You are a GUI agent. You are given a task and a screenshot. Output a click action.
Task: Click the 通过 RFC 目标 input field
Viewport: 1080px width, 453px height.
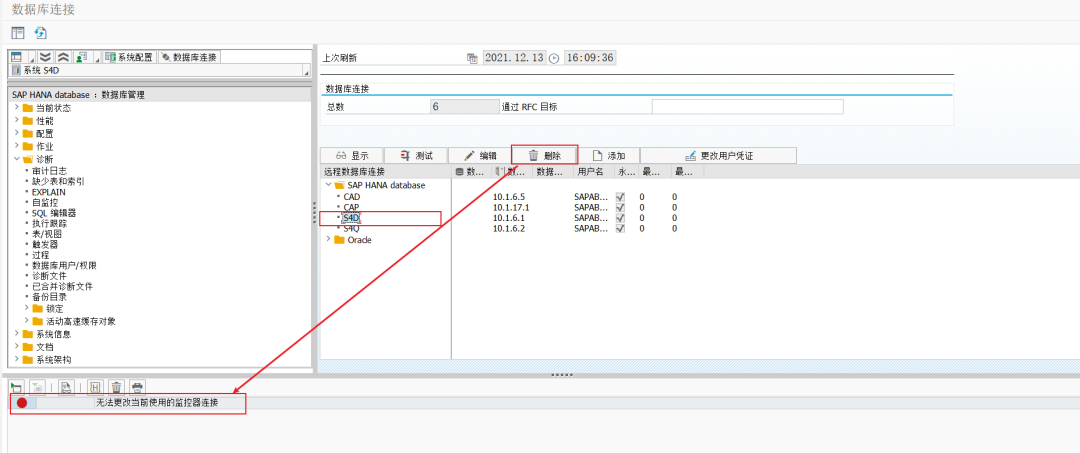coord(747,107)
